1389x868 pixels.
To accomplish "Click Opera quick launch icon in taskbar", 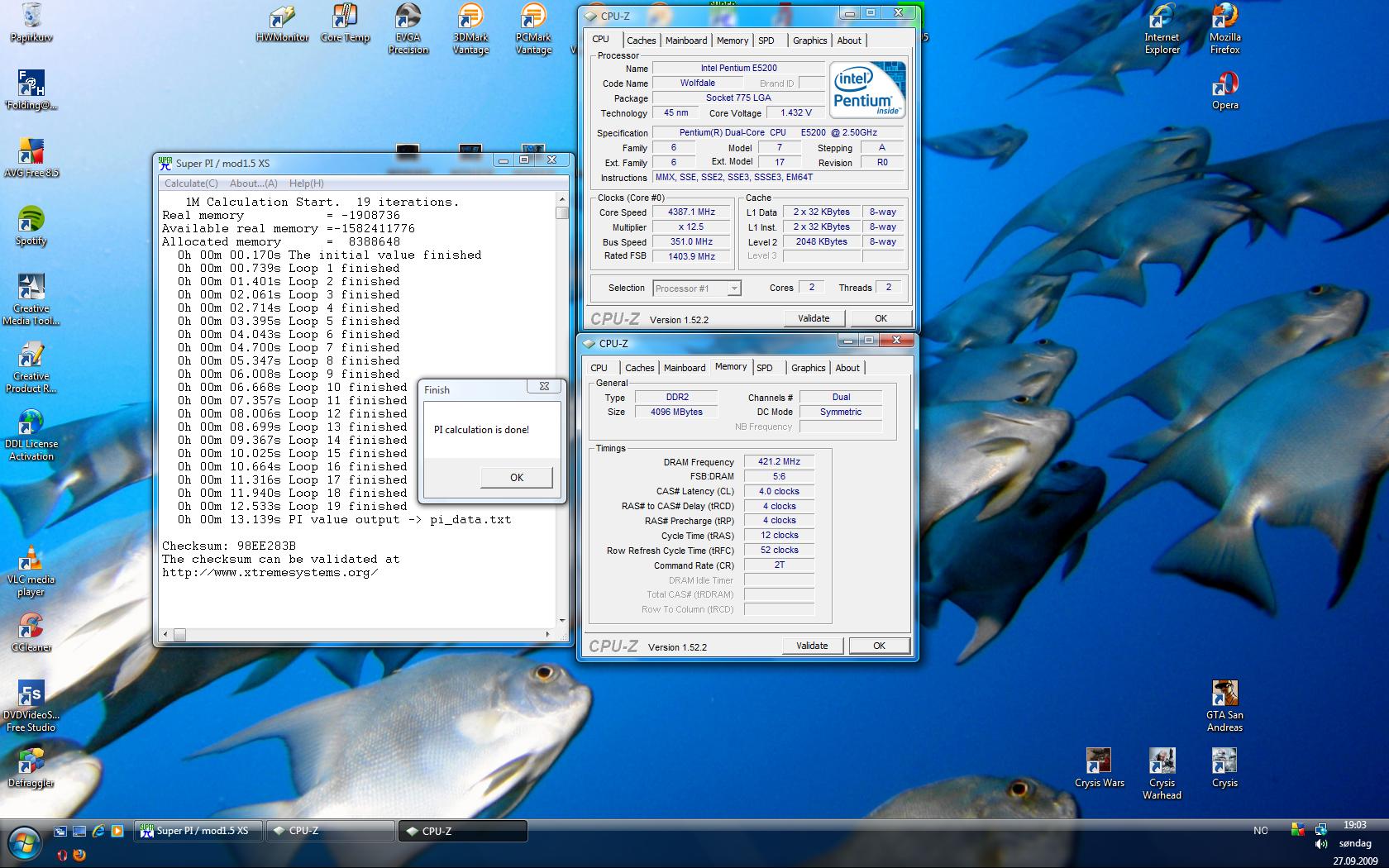I will (62, 855).
